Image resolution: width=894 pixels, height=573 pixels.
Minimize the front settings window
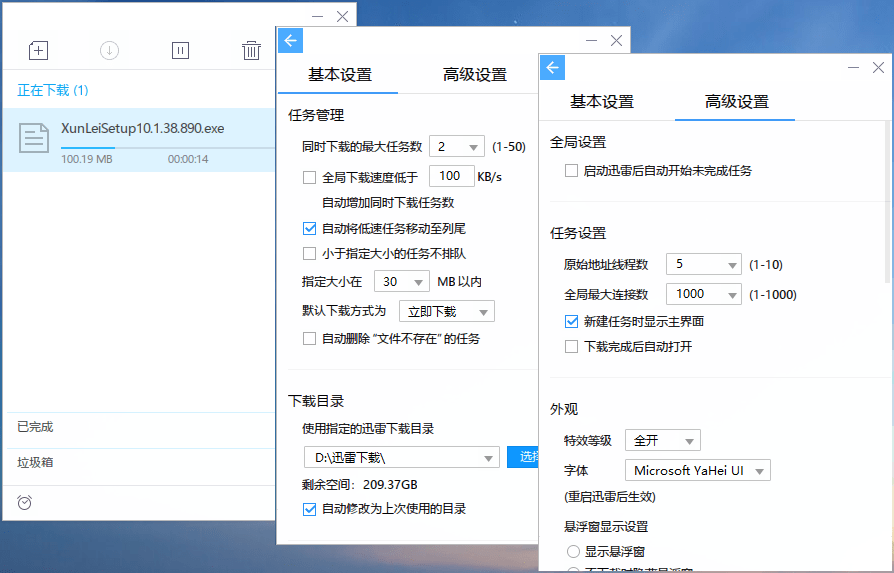[854, 67]
